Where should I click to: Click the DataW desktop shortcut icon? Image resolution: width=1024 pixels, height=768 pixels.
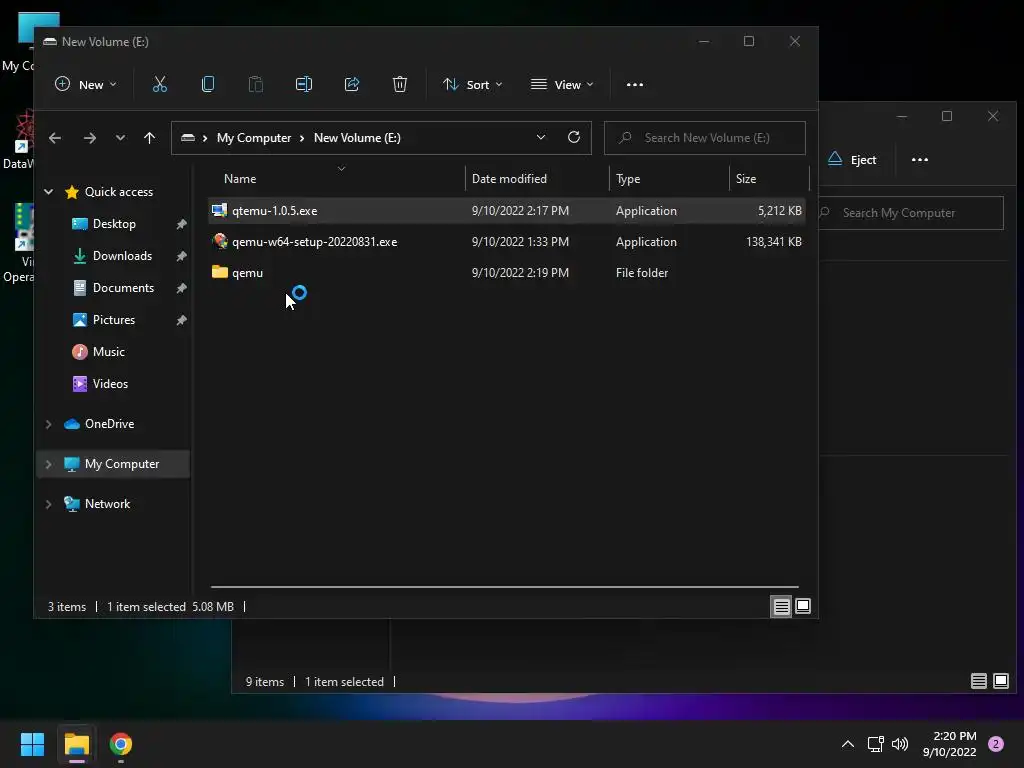[x=20, y=139]
